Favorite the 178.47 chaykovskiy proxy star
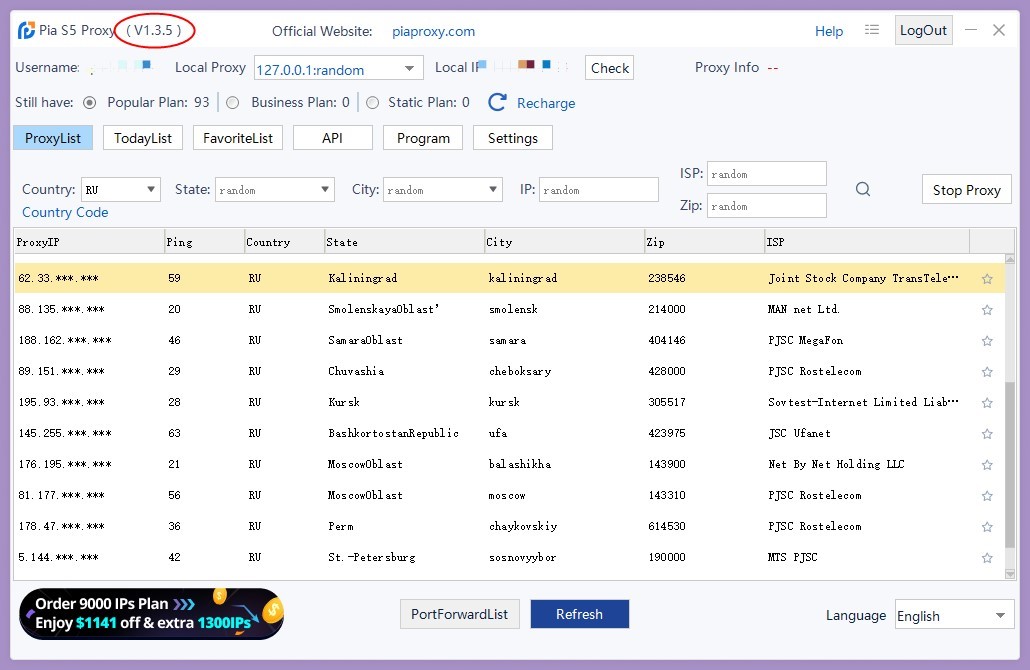Screen dimensions: 1030x670 pos(987,527)
